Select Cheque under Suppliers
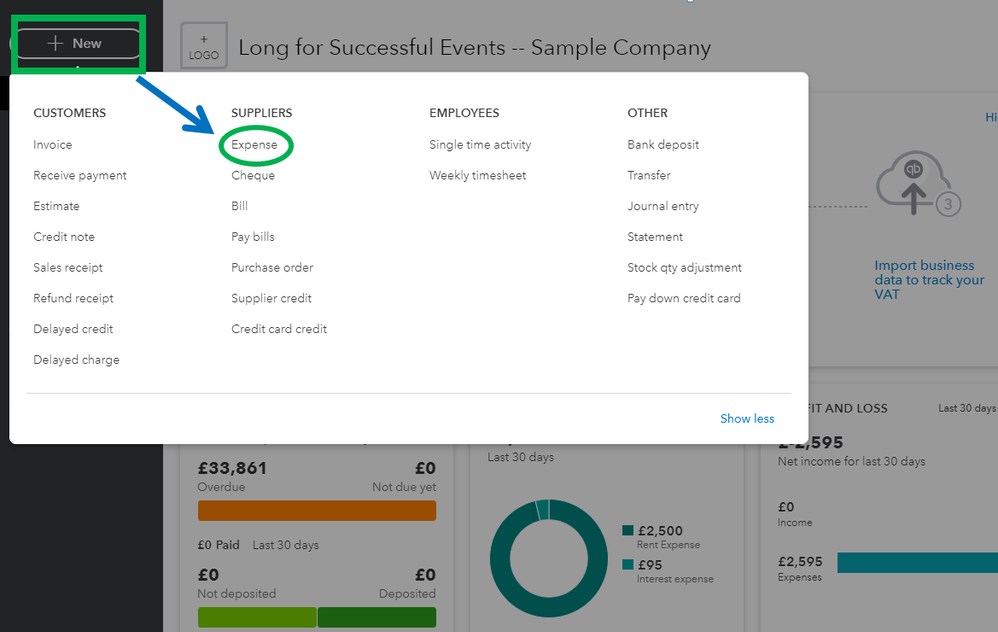998x632 pixels. (x=253, y=176)
